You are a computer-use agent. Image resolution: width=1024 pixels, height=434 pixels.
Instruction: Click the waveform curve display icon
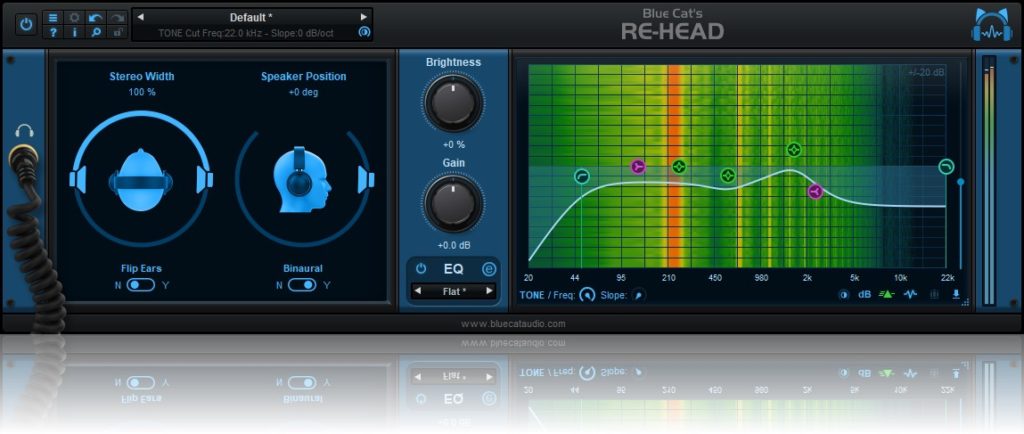click(x=910, y=295)
